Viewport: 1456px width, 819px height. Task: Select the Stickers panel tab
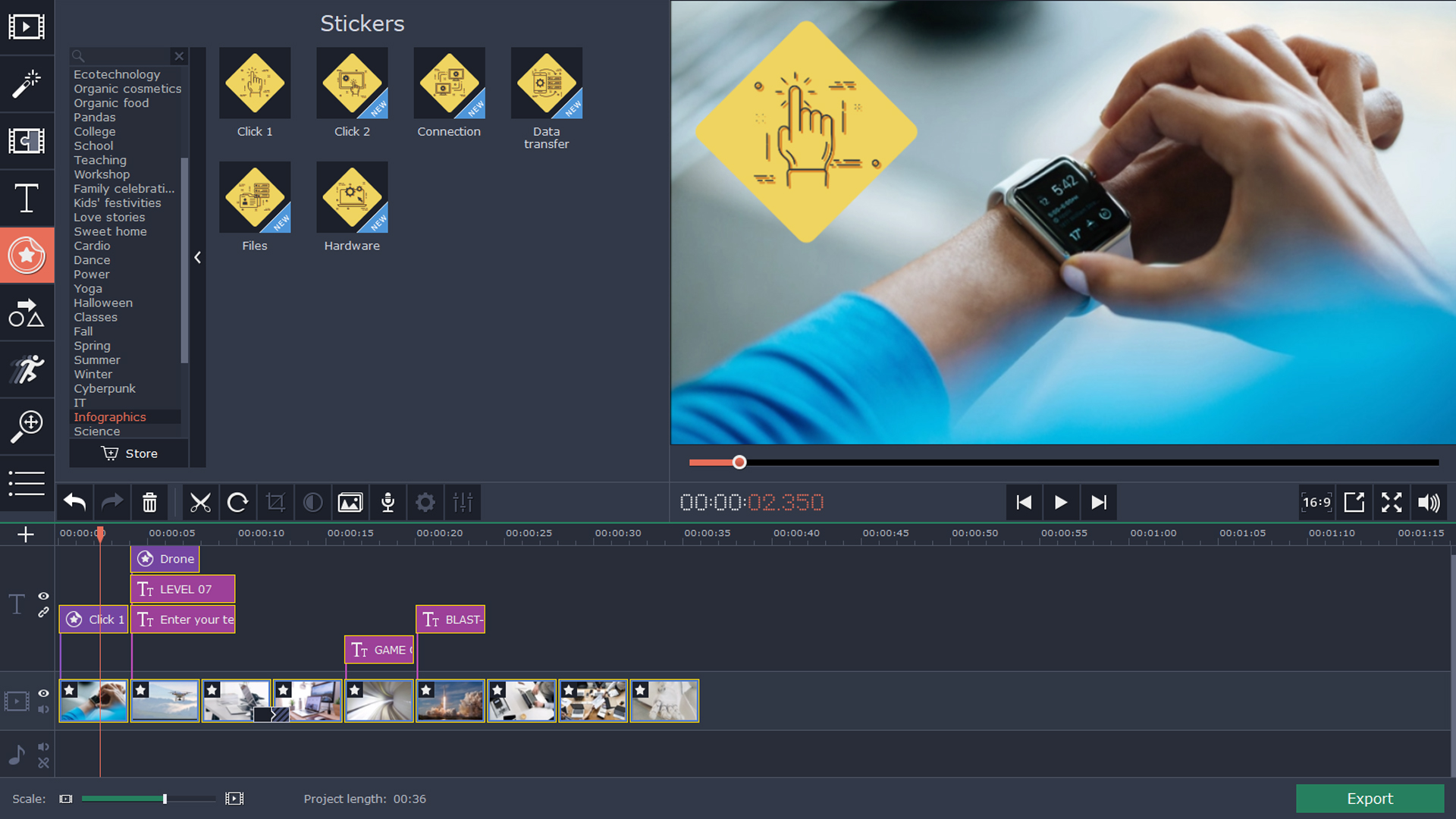point(27,254)
